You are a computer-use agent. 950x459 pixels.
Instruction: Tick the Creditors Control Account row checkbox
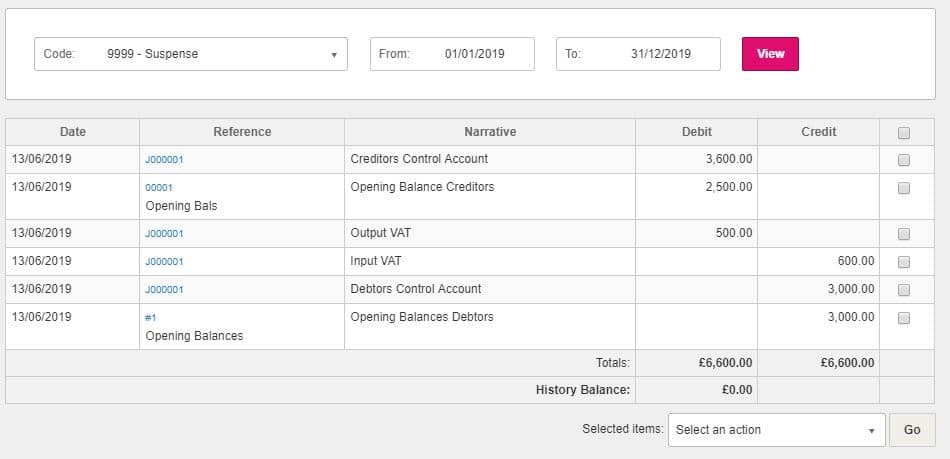tap(904, 160)
